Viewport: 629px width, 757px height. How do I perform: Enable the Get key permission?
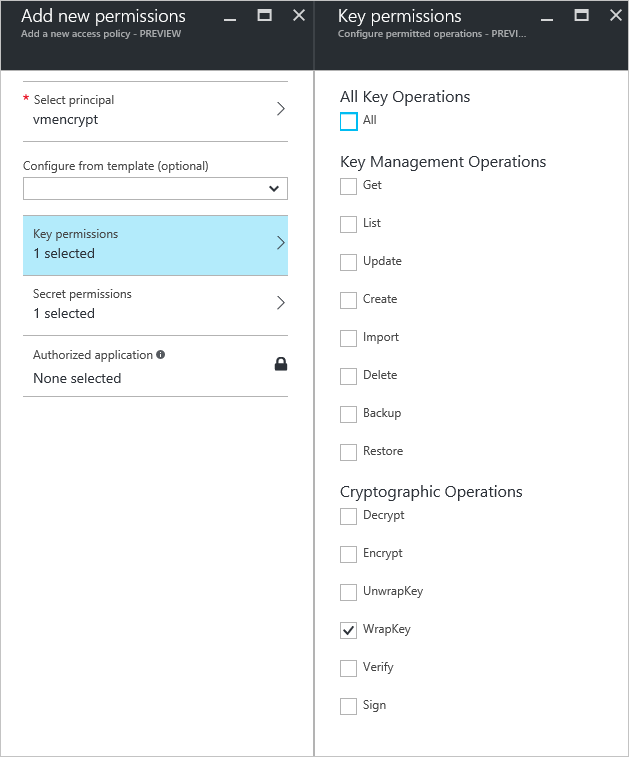(348, 186)
